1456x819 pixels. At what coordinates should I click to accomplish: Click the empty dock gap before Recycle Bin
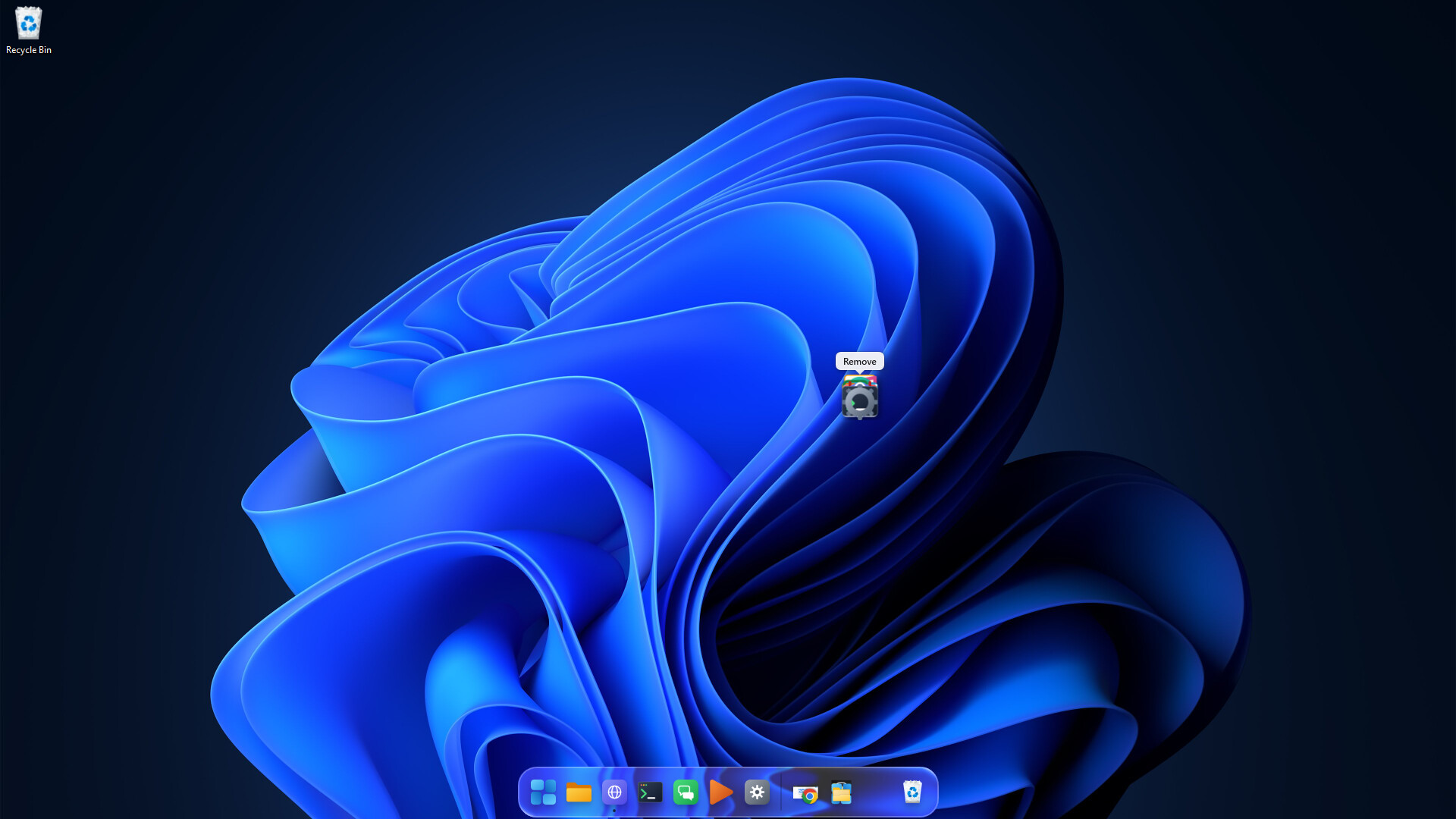pos(877,792)
